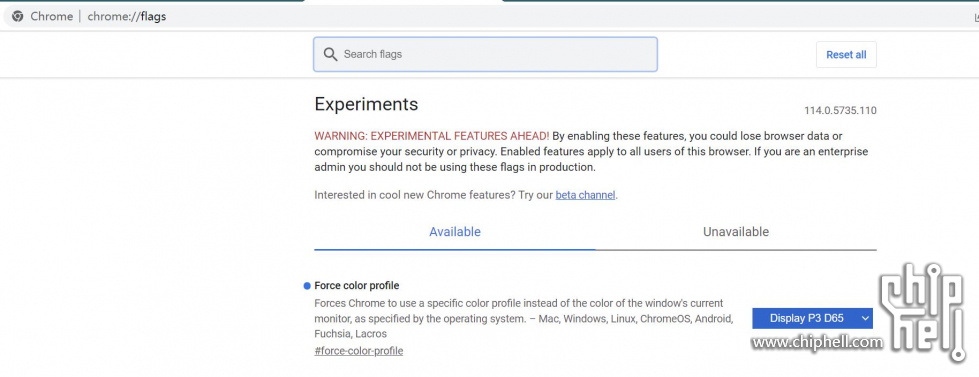Focus the Search flags input field
979x377 pixels.
[485, 54]
